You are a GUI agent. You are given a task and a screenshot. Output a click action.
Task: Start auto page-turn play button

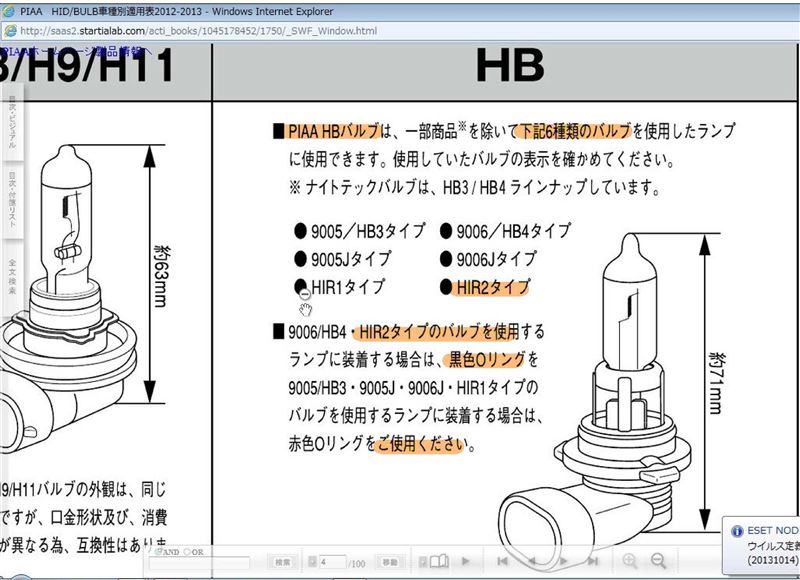click(x=465, y=561)
